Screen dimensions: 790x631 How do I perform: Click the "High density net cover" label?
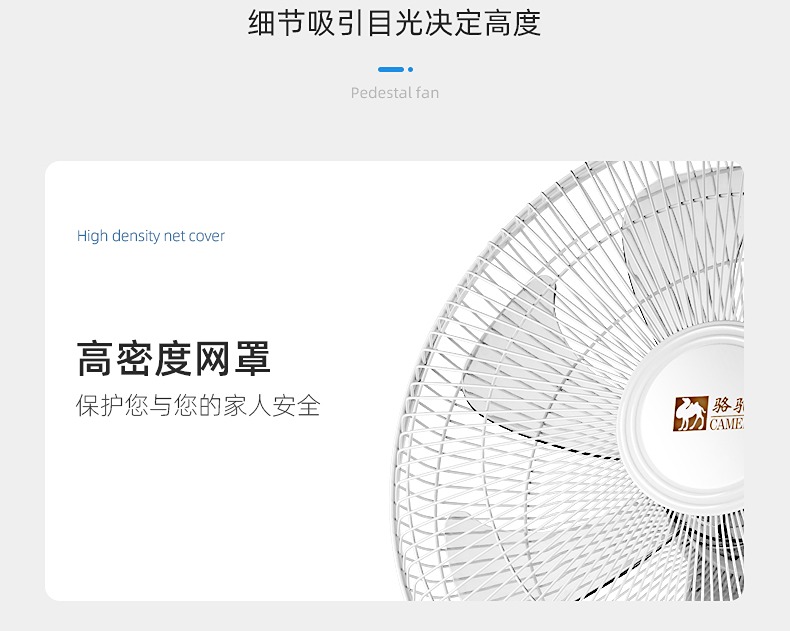[151, 236]
